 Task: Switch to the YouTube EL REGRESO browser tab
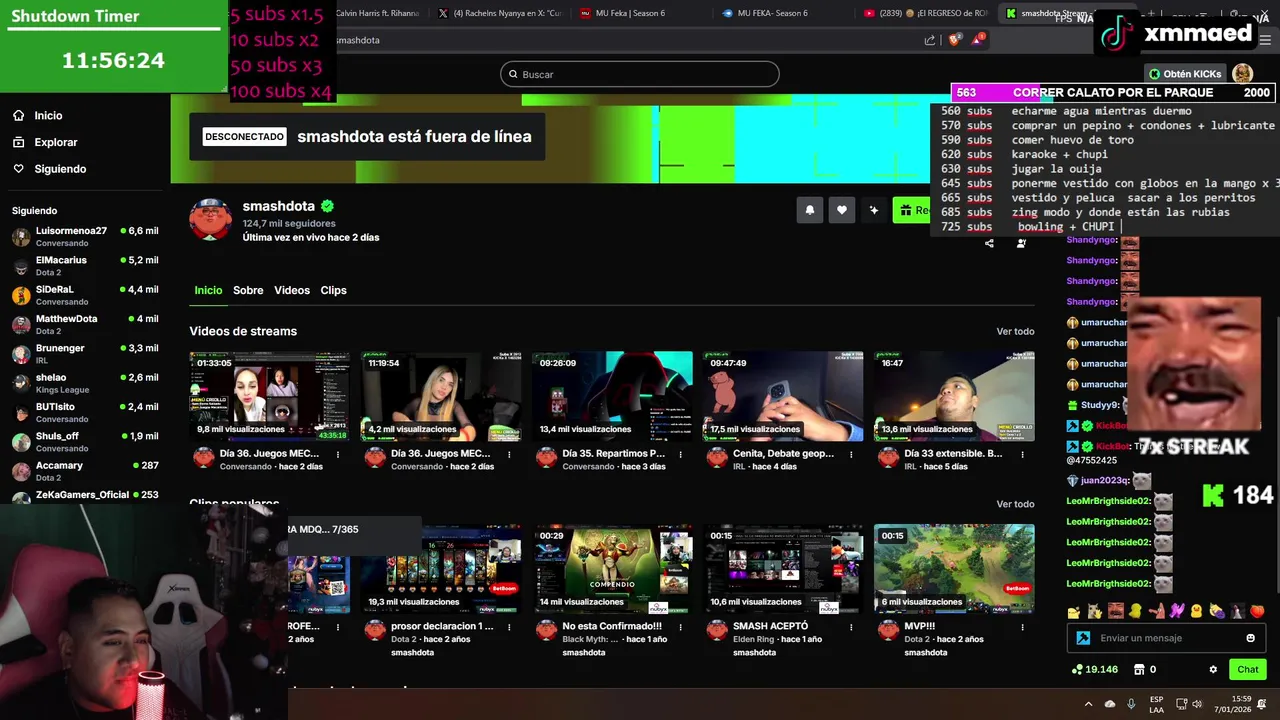[x=925, y=13]
